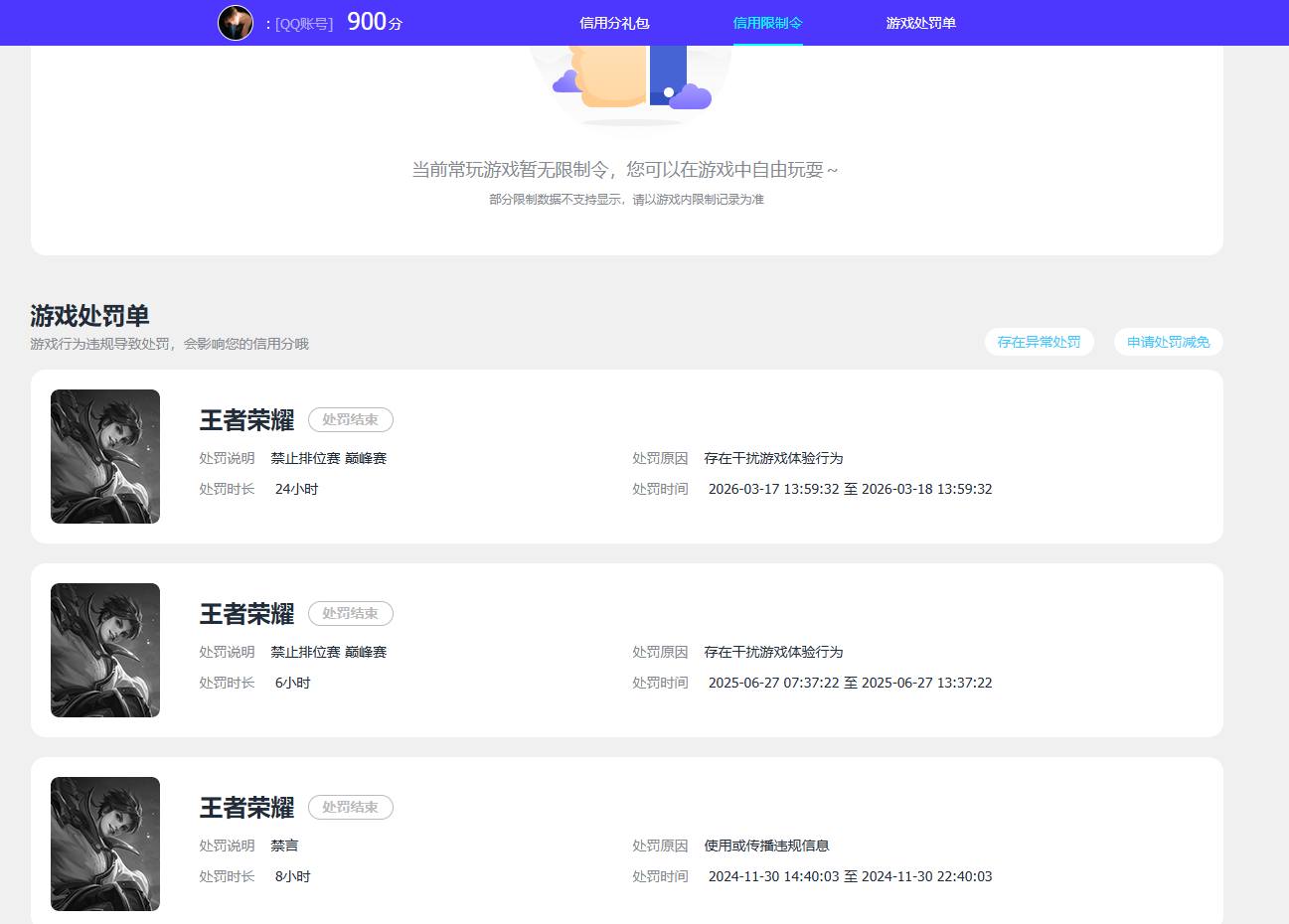
Task: Click the 当前常玩游戏暂无限制令 message
Action: pos(626,170)
